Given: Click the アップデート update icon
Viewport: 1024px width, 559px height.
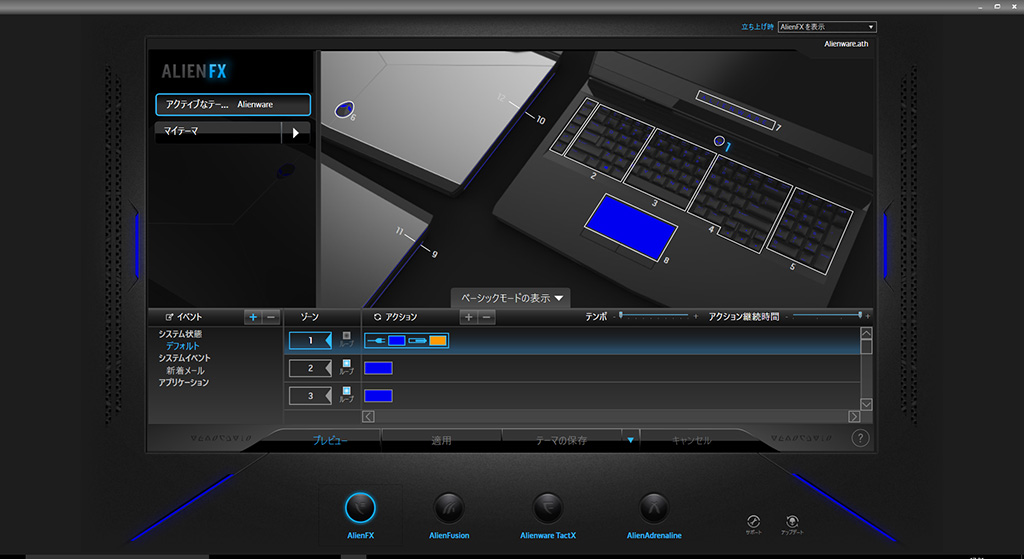Looking at the screenshot, I should tap(792, 522).
